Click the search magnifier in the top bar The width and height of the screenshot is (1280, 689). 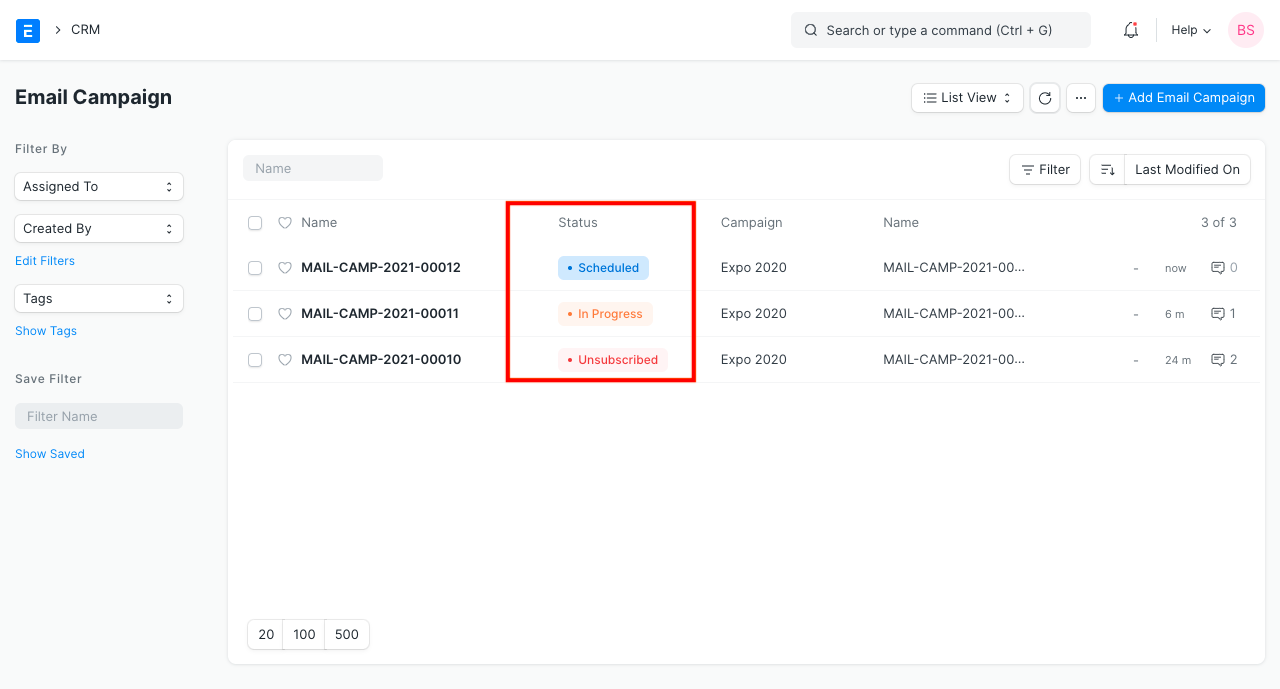click(811, 30)
